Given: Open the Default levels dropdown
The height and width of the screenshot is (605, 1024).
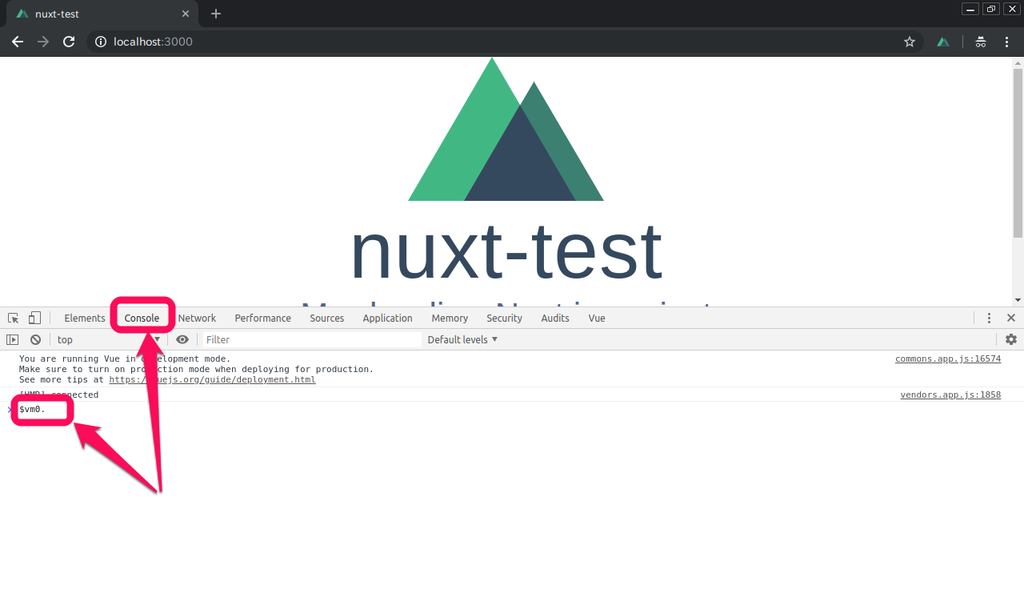Looking at the screenshot, I should [x=462, y=340].
